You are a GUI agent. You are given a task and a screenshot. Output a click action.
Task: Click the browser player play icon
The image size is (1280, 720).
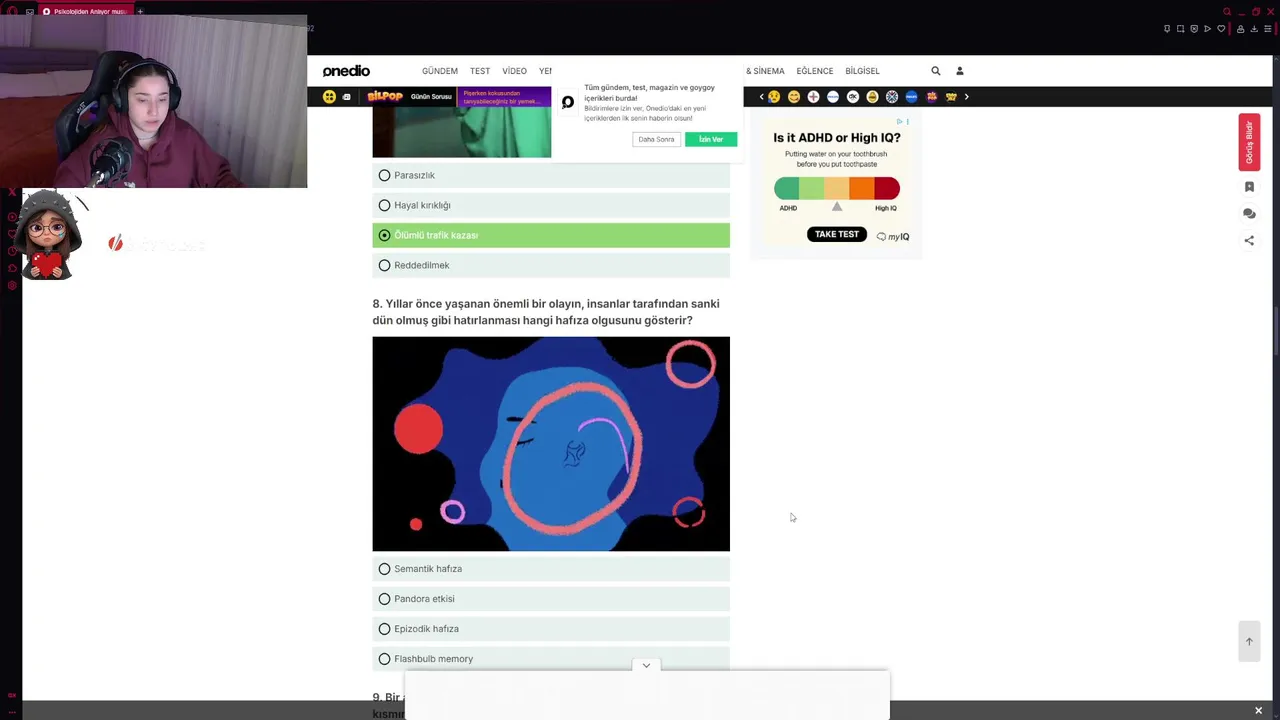click(1207, 29)
